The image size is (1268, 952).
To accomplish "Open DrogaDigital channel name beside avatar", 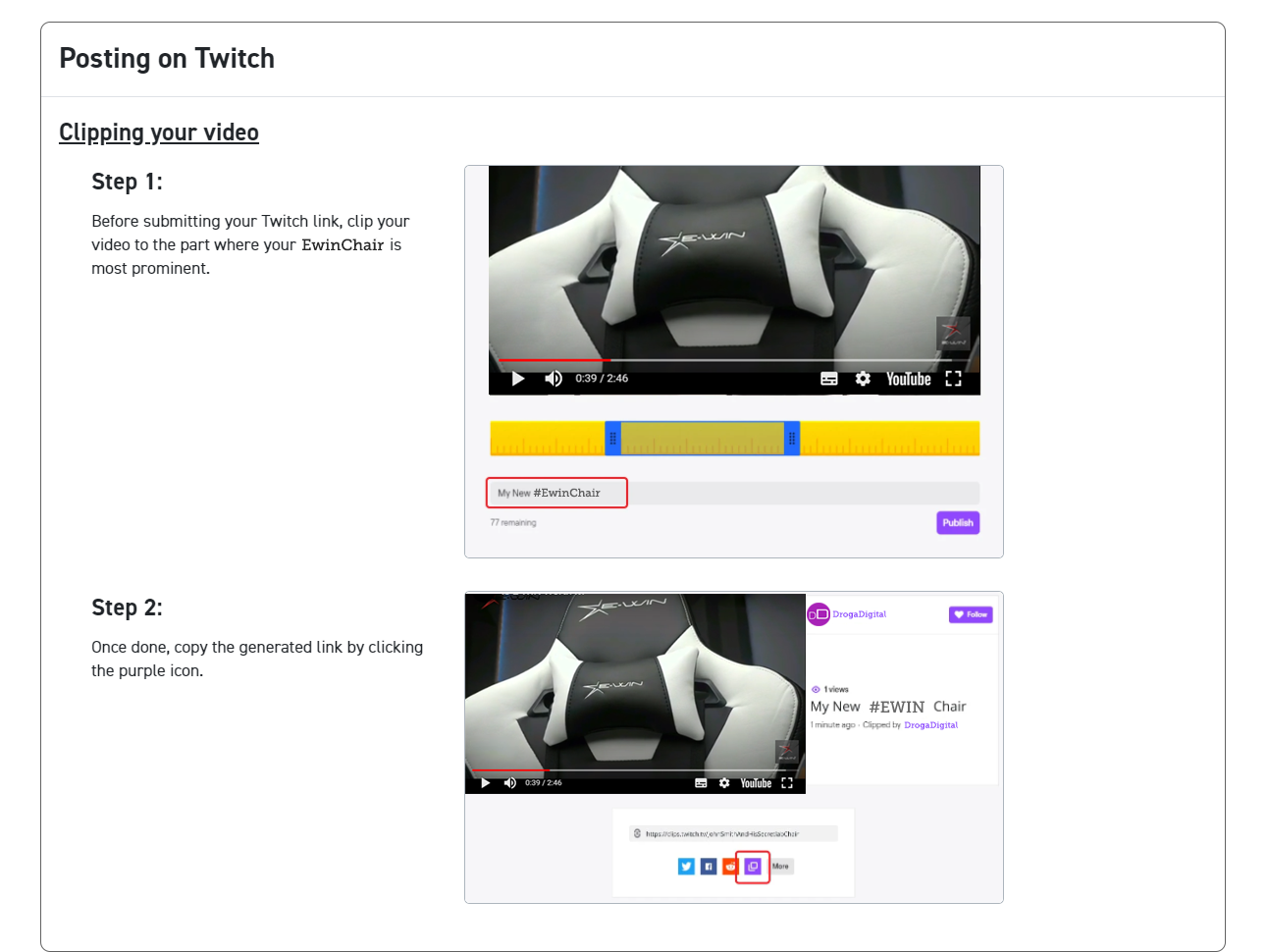I will point(860,614).
